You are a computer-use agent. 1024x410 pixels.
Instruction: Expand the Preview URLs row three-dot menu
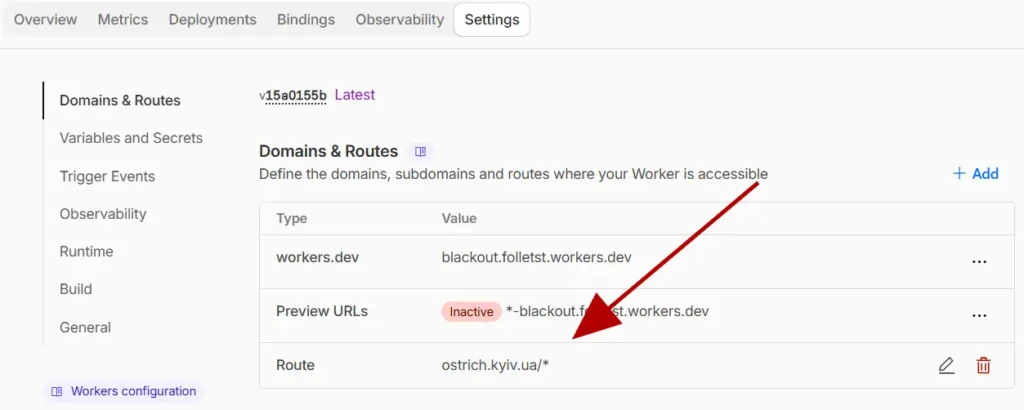(x=979, y=315)
